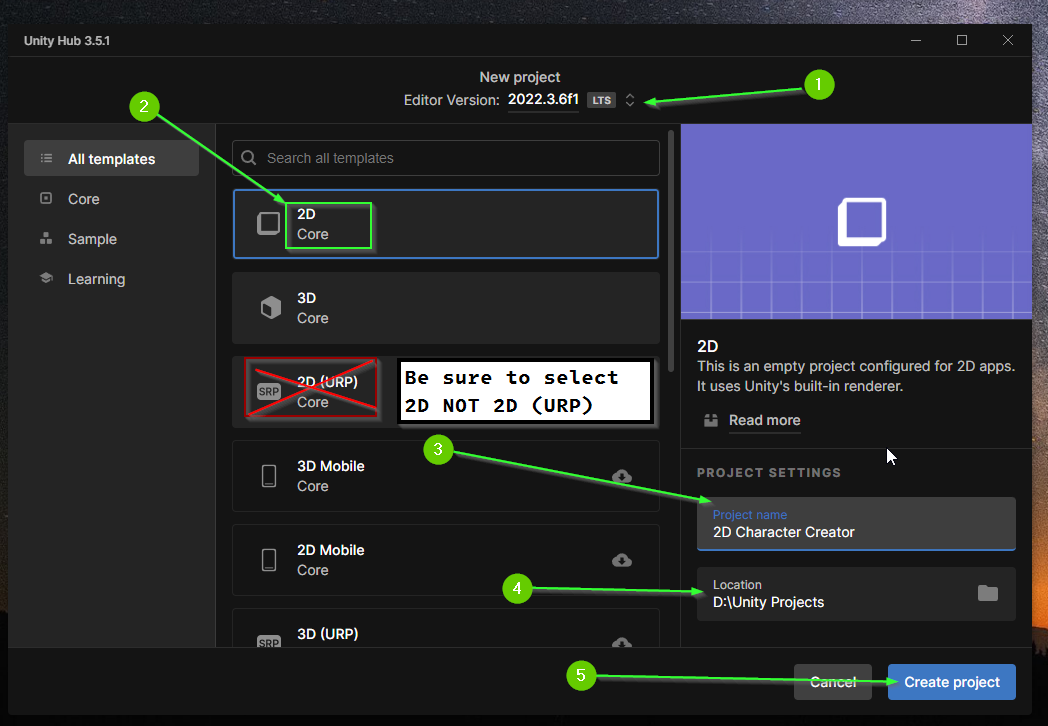Click the 2D template preview image
1048x726 pixels.
(856, 220)
